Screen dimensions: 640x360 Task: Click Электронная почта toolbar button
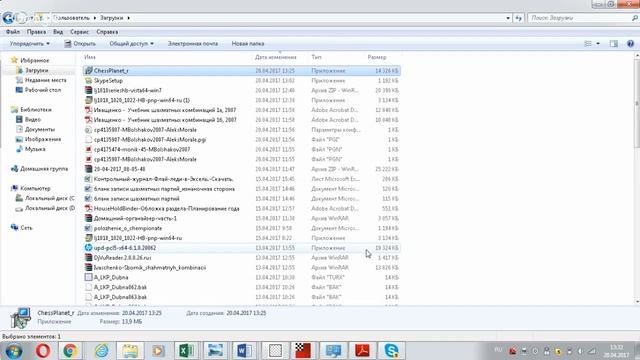click(193, 44)
